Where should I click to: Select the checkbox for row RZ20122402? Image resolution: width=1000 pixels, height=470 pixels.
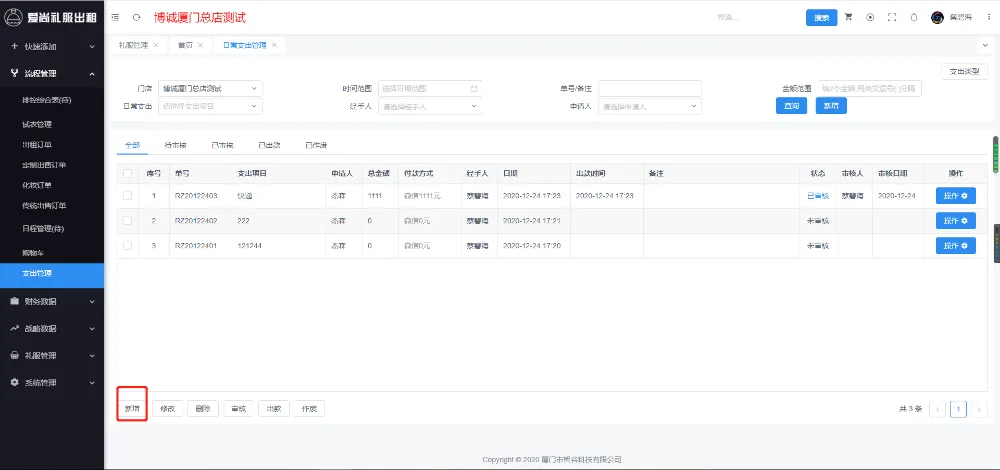pos(127,220)
